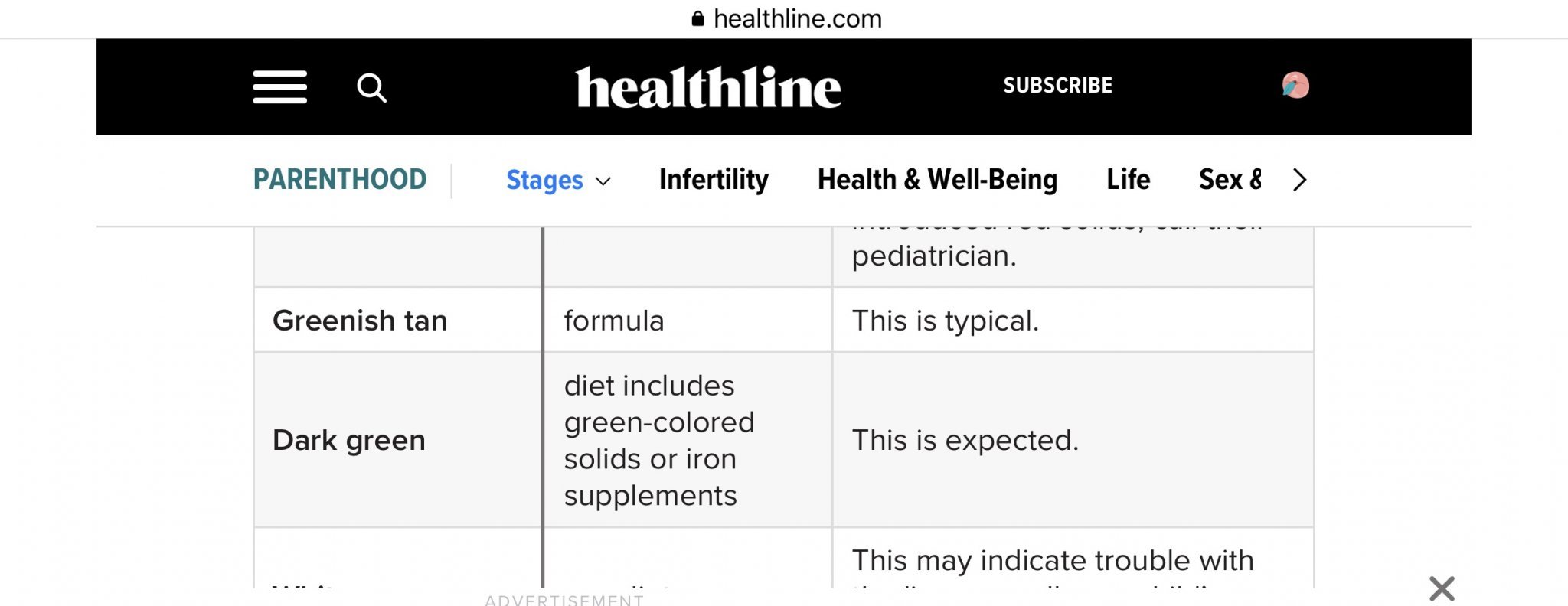
Task: Open the partially hidden Sex & menu item
Action: 1229,180
